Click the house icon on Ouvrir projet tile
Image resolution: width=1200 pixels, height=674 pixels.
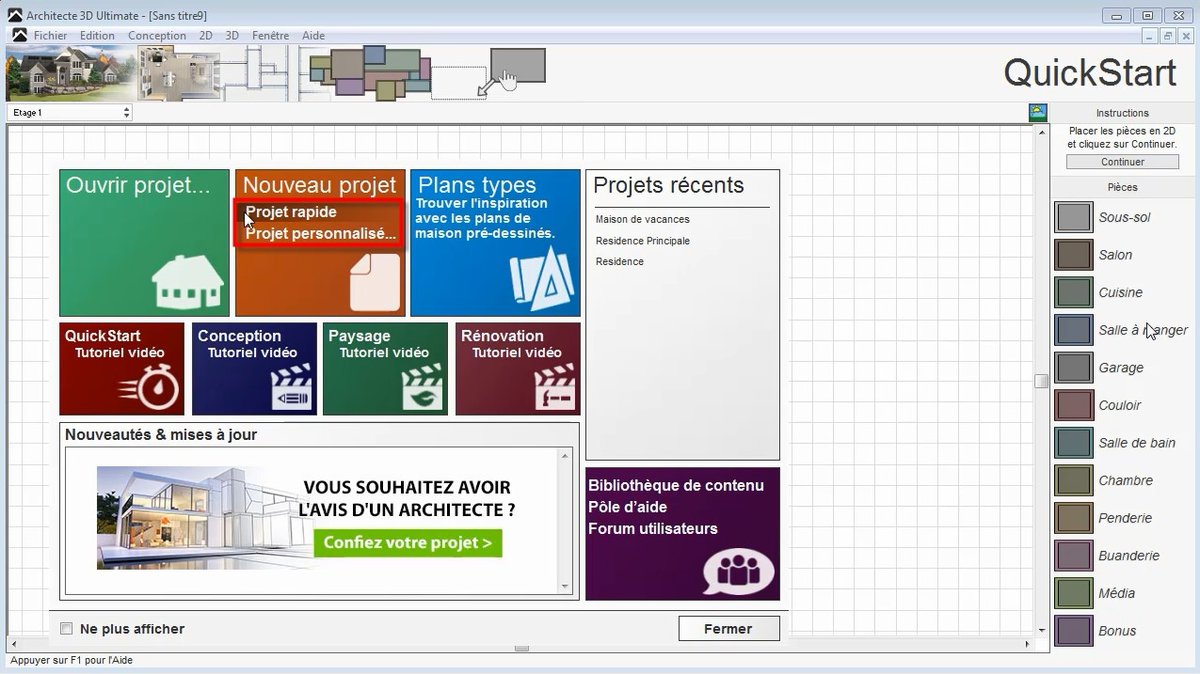click(x=188, y=280)
